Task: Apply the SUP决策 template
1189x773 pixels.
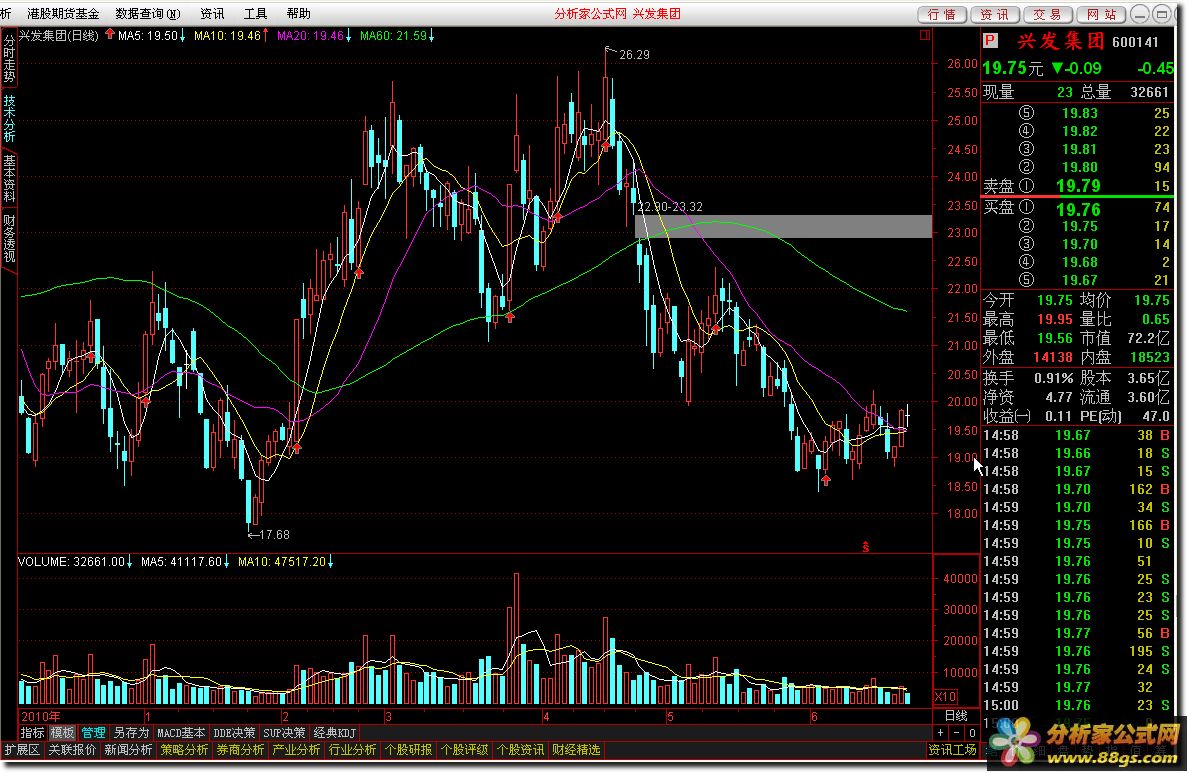Action: [x=284, y=733]
